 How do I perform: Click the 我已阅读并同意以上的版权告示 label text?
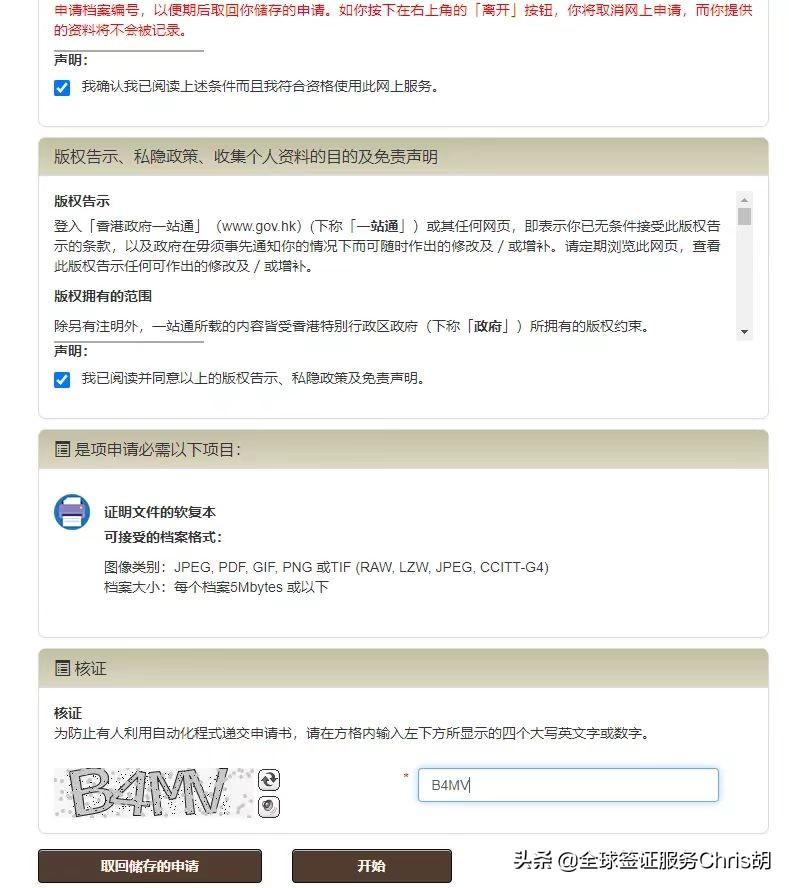point(253,378)
